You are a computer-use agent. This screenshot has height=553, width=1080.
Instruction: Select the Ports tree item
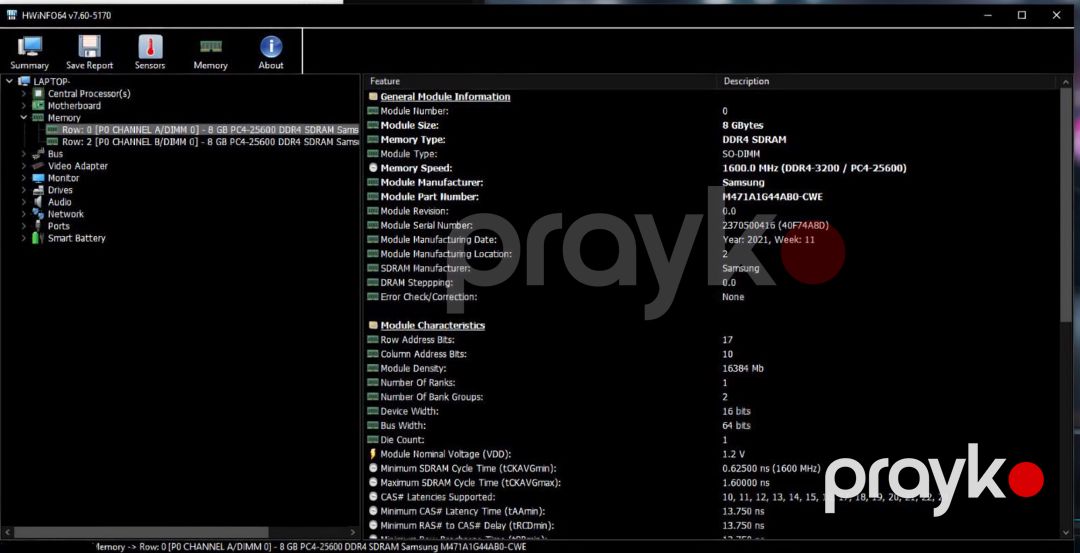point(59,226)
